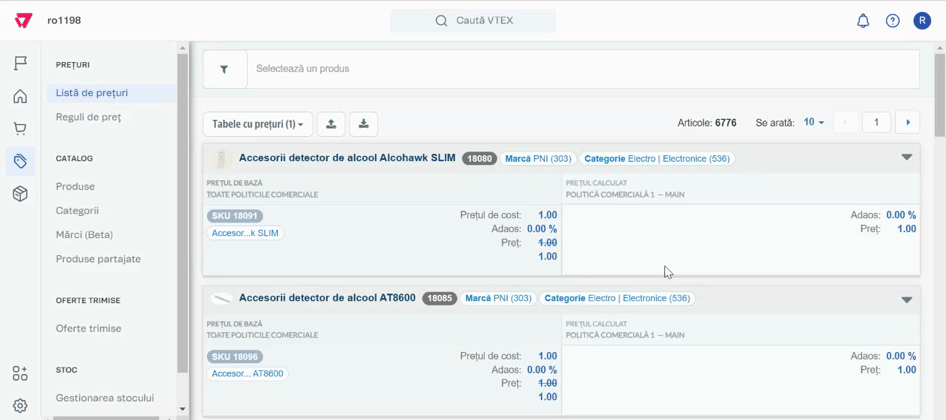
Task: Click the user avatar R
Action: tap(922, 21)
